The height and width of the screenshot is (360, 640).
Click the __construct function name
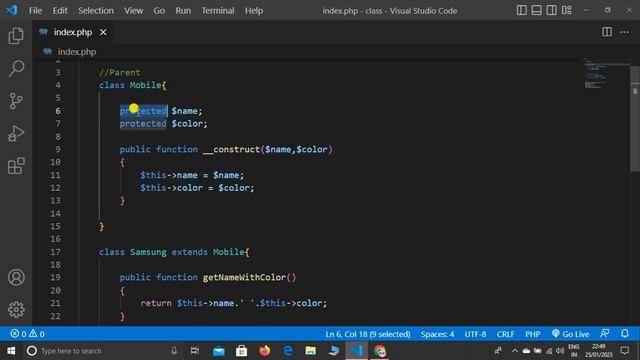231,149
